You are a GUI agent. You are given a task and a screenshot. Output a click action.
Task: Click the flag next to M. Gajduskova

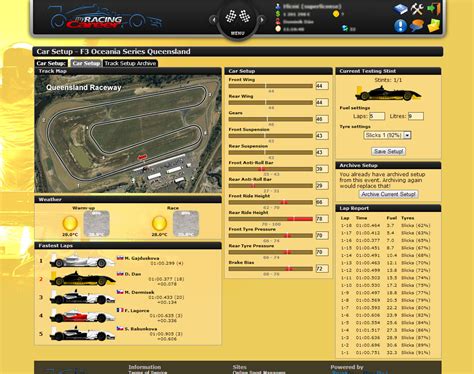click(120, 258)
